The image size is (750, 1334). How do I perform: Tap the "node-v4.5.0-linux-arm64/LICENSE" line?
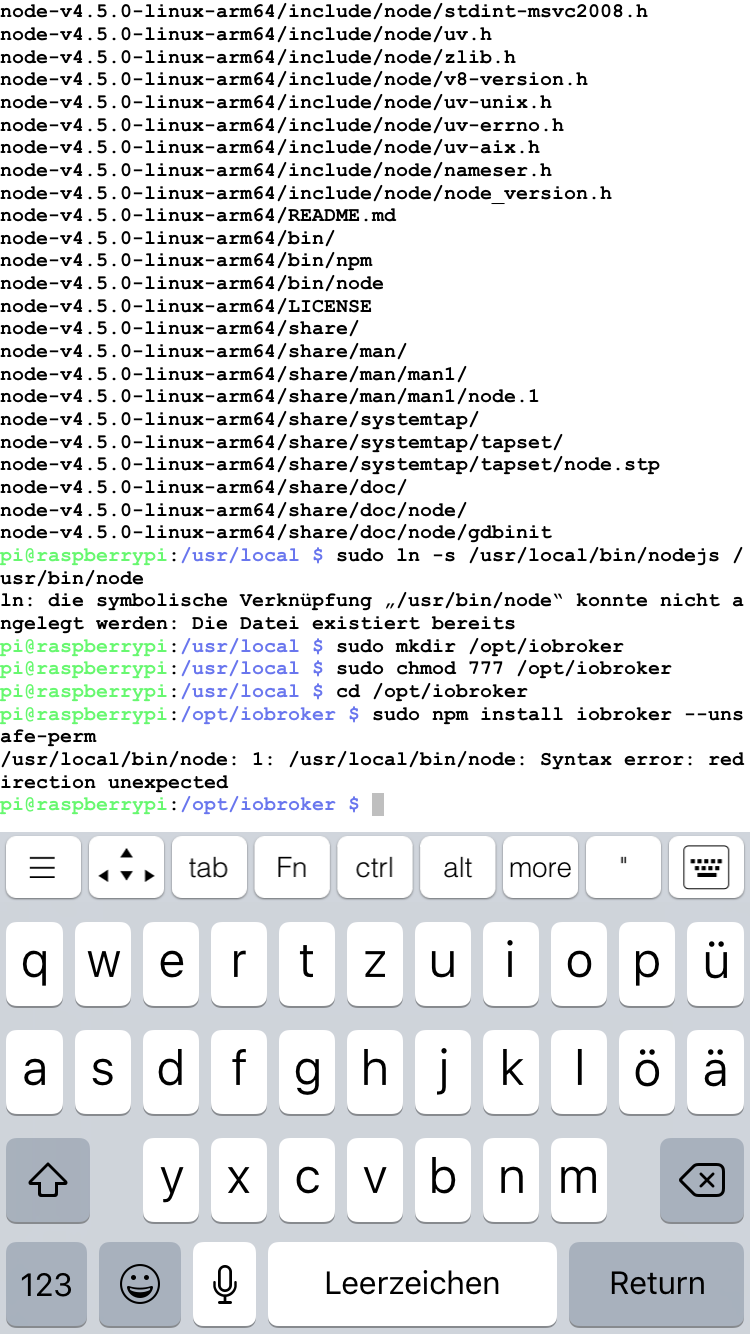186,306
